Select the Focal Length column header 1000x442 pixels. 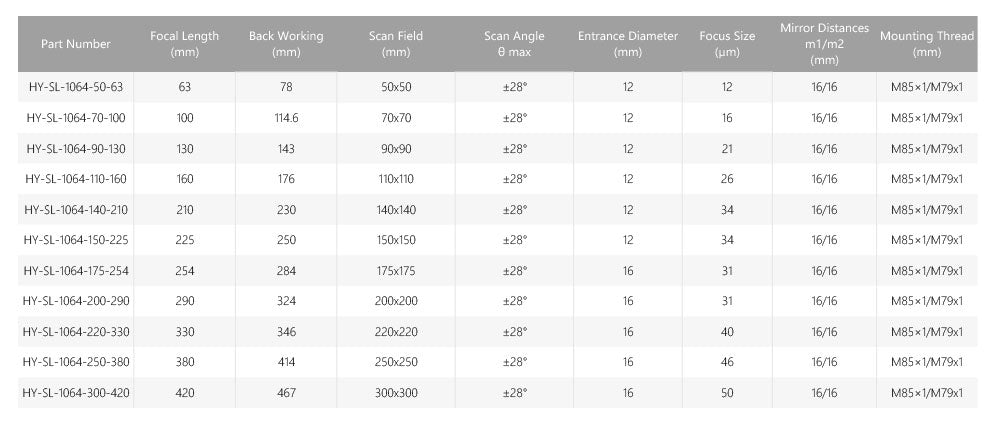(x=184, y=44)
